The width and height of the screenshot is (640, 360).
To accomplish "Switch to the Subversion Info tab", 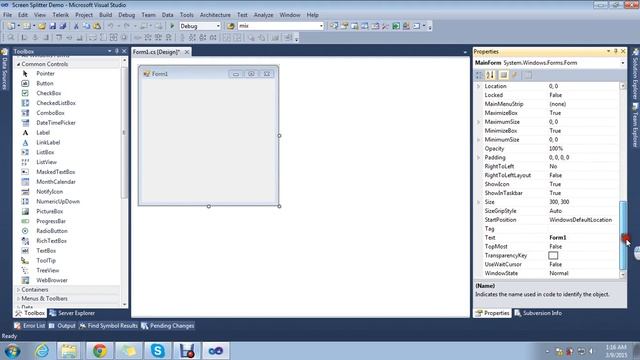I will tap(538, 313).
